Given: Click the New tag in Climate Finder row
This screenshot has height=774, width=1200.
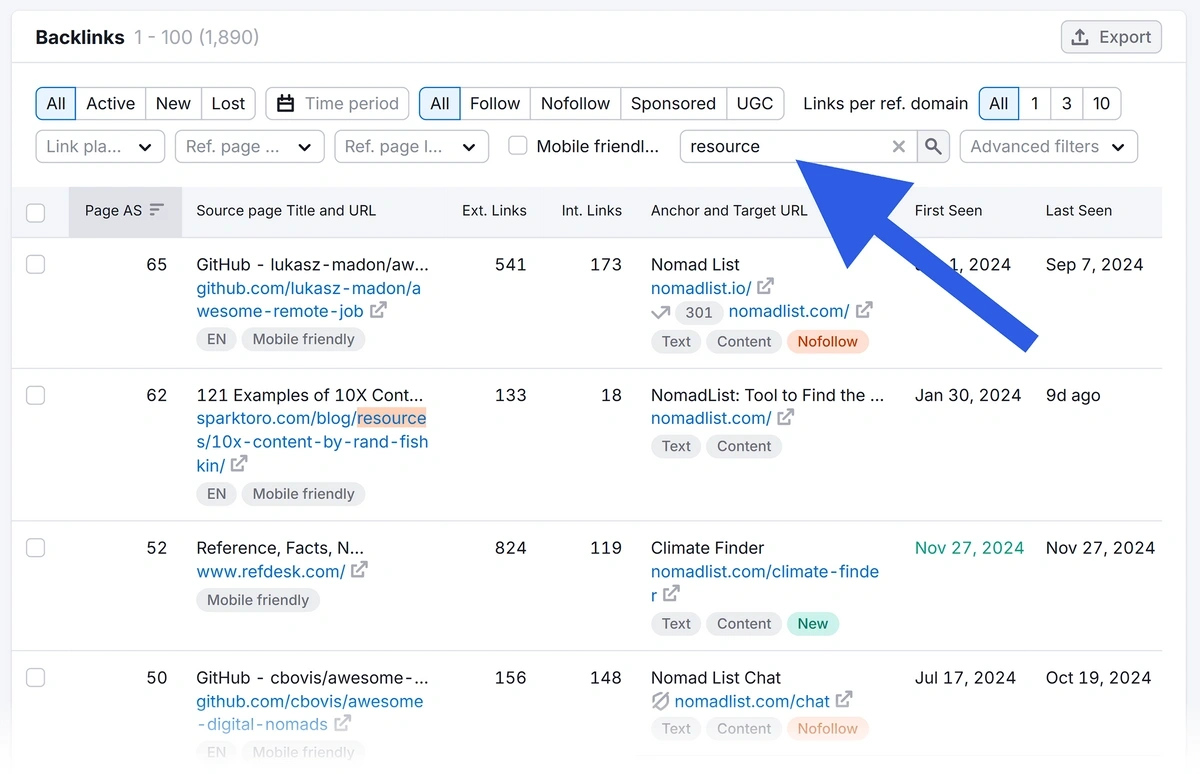Looking at the screenshot, I should coord(813,623).
